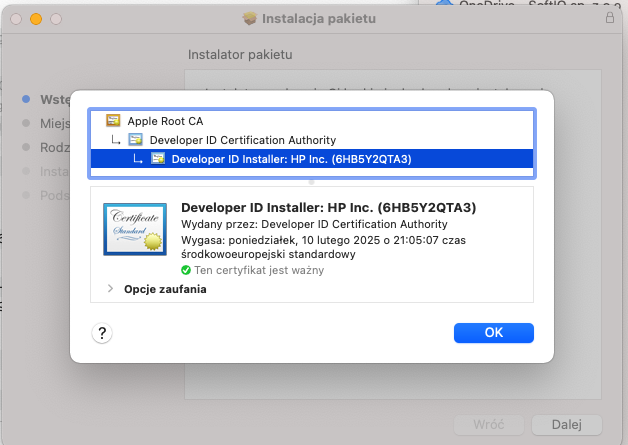Click the divider handle between the panes

(312, 182)
